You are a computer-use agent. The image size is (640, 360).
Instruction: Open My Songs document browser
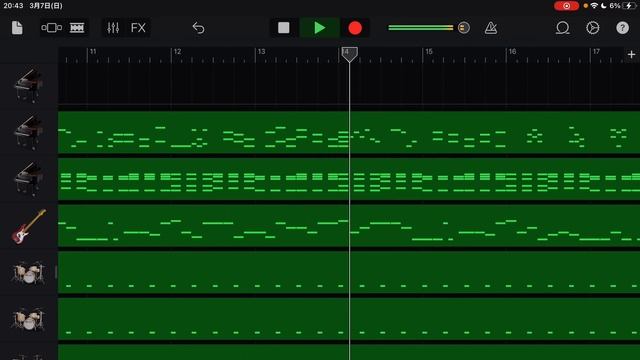click(17, 28)
